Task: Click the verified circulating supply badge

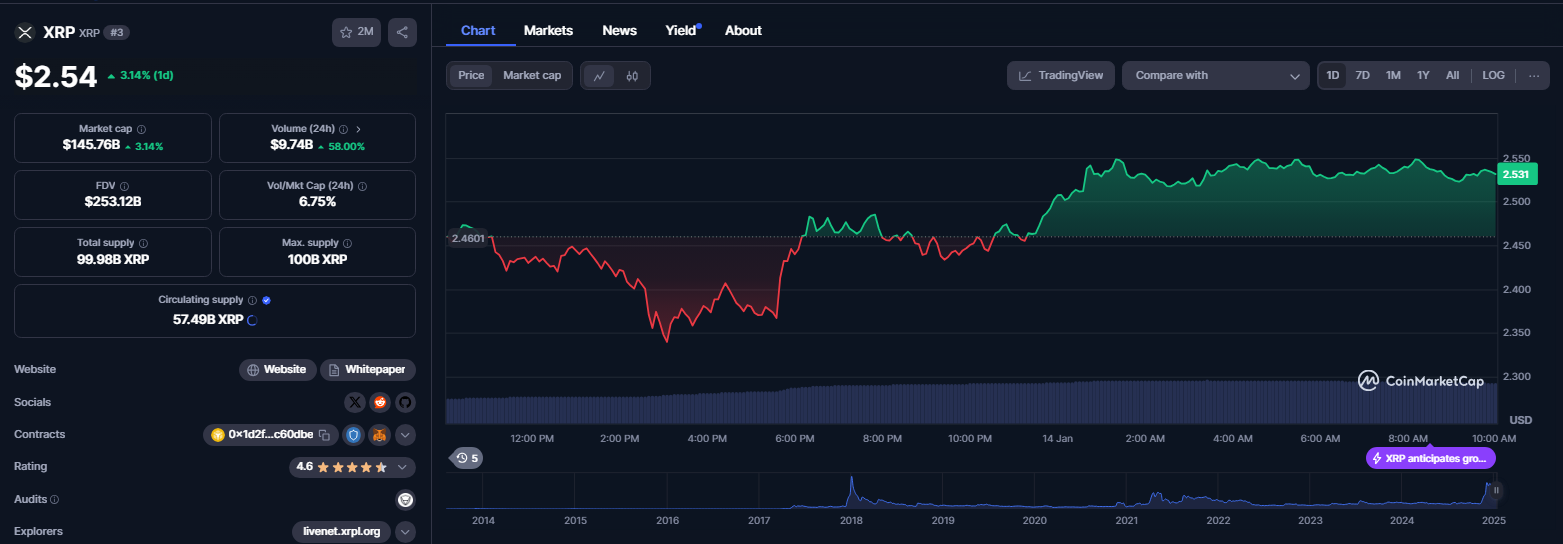Action: pyautogui.click(x=267, y=300)
